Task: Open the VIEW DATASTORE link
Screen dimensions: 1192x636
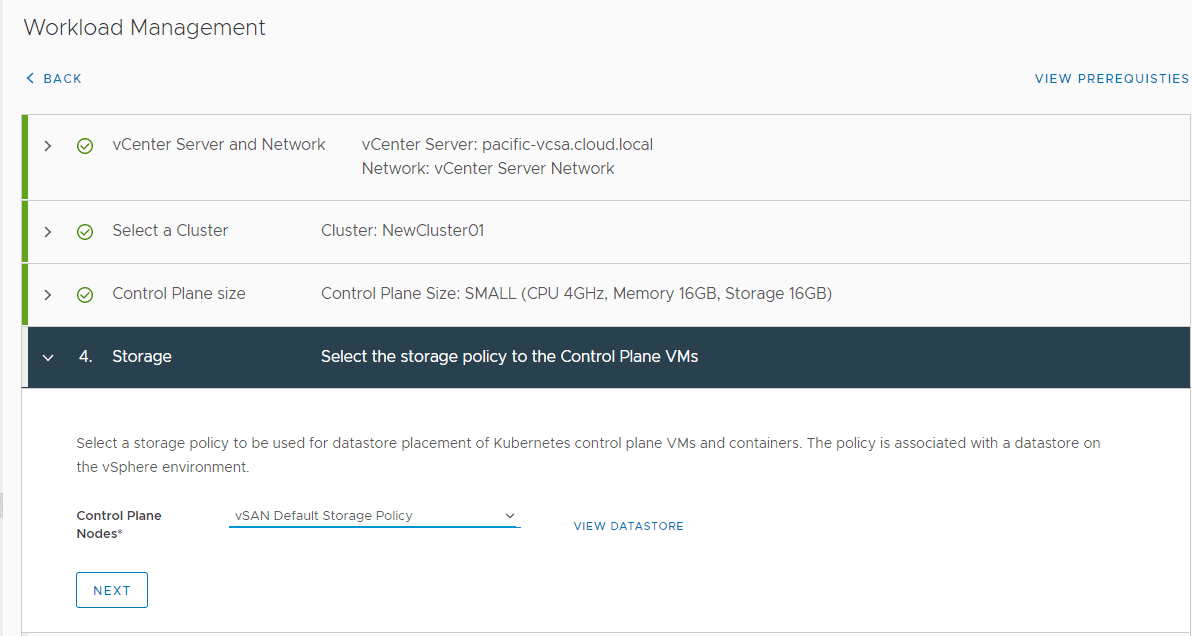Action: tap(628, 526)
